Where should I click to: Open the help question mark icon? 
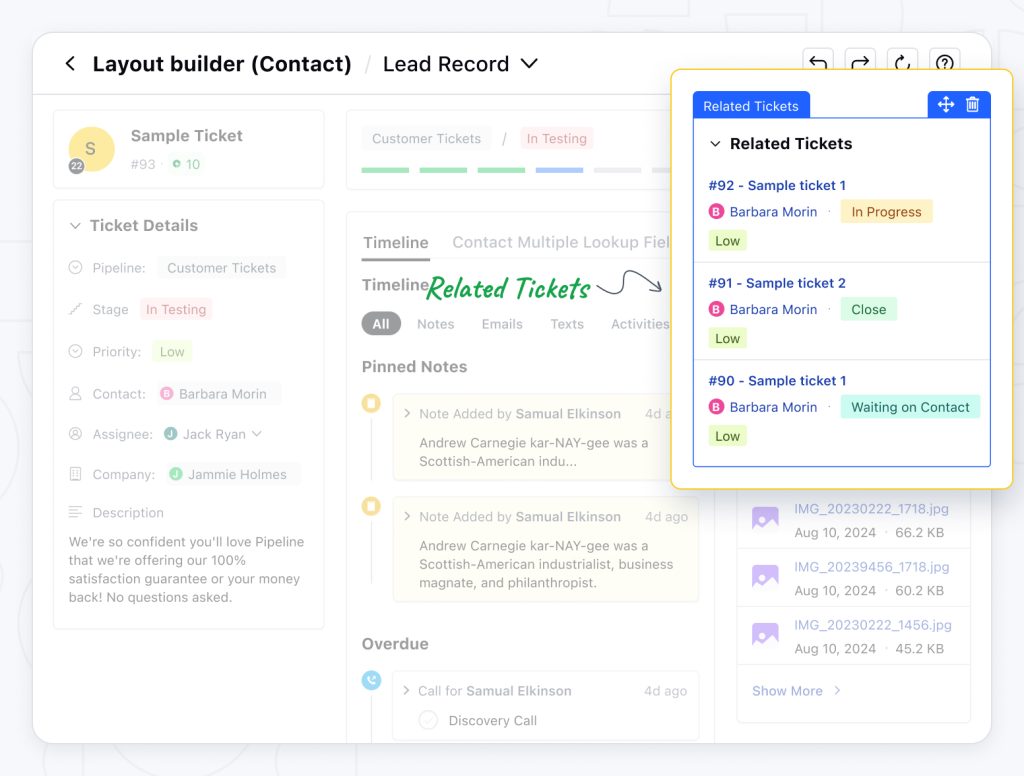click(x=944, y=64)
